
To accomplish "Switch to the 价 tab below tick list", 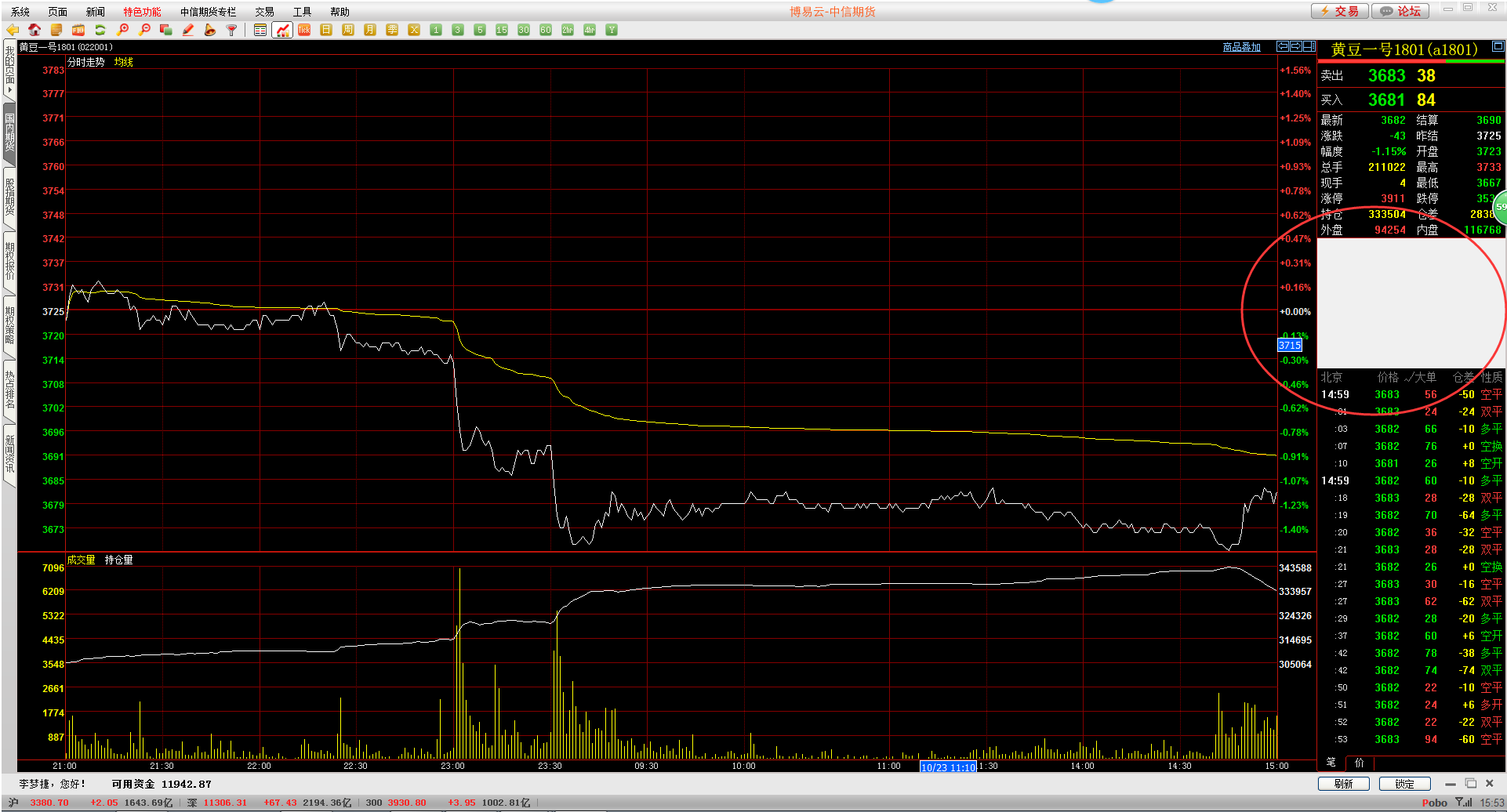I will [1359, 763].
